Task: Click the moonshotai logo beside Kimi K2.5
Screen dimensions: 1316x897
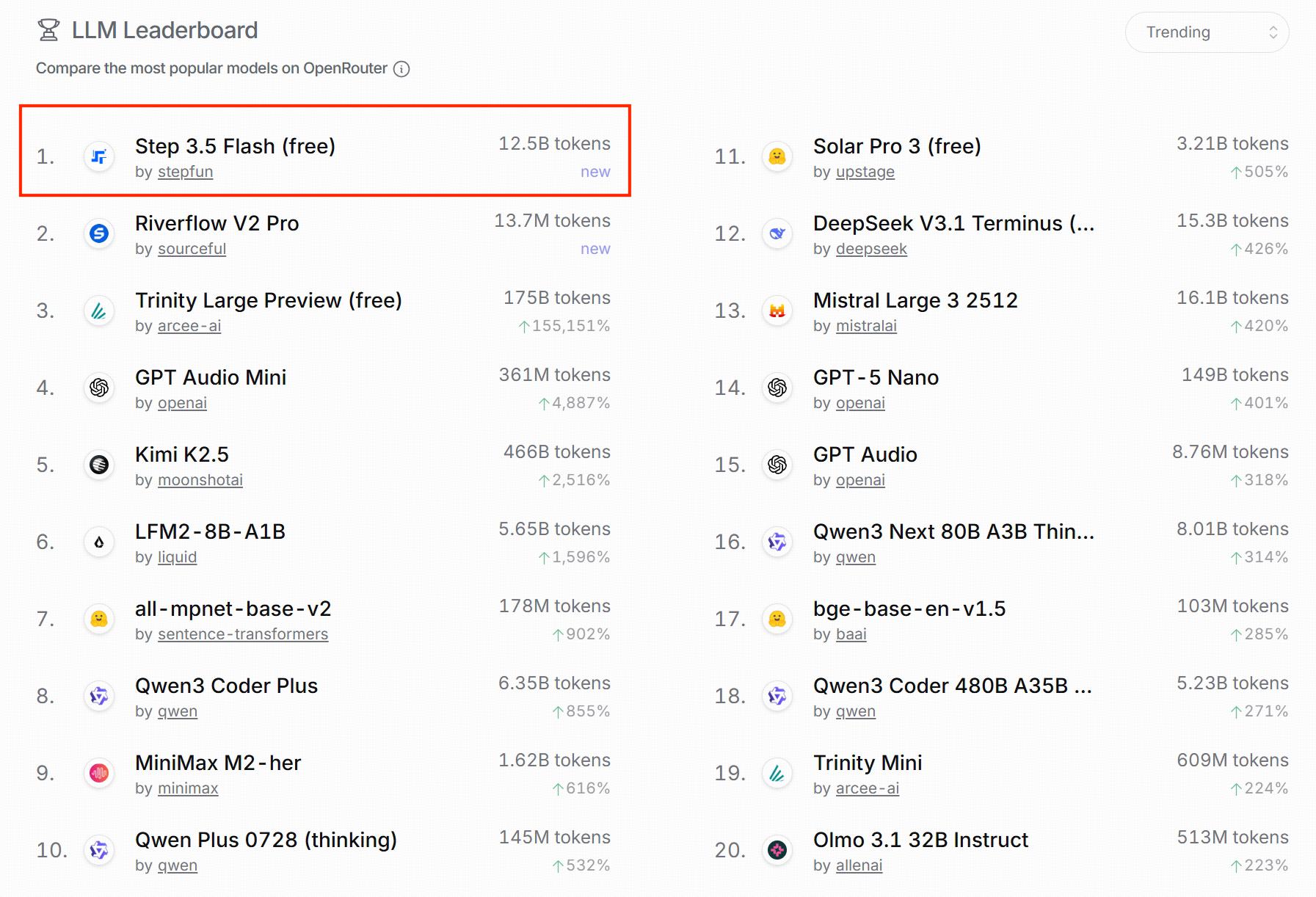Action: (x=99, y=465)
